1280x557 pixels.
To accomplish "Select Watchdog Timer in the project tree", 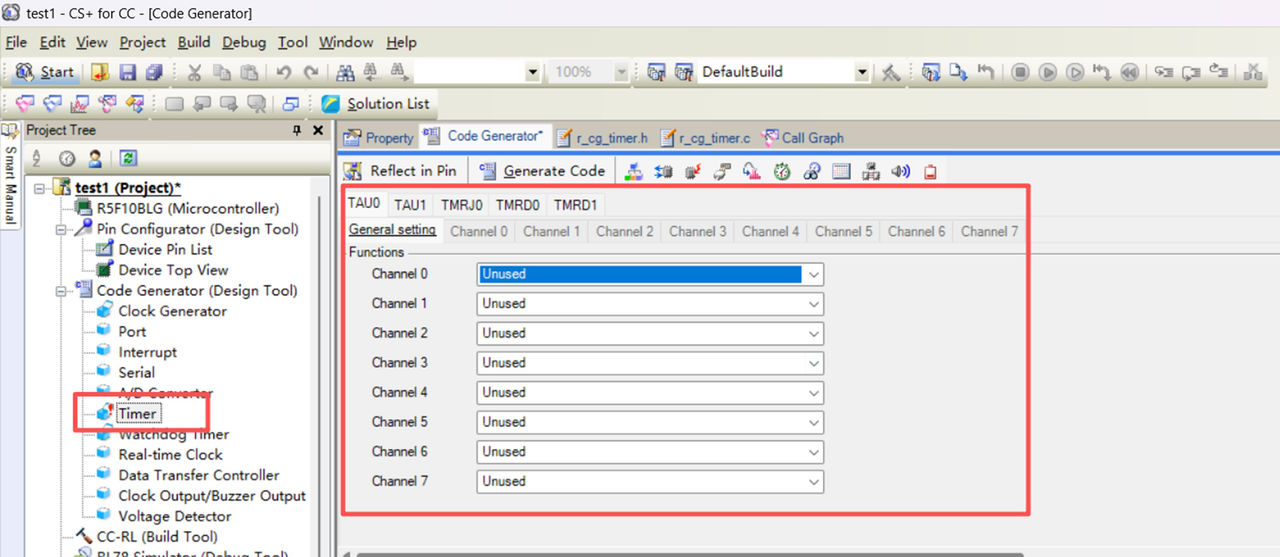I will (x=173, y=434).
